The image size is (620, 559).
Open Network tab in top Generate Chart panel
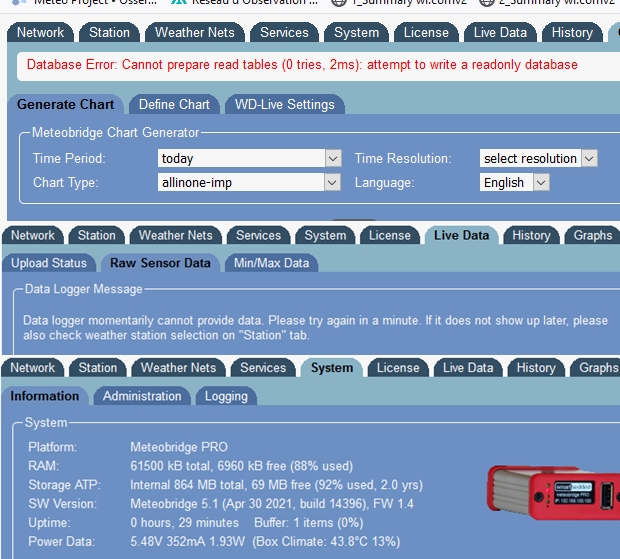pos(40,32)
